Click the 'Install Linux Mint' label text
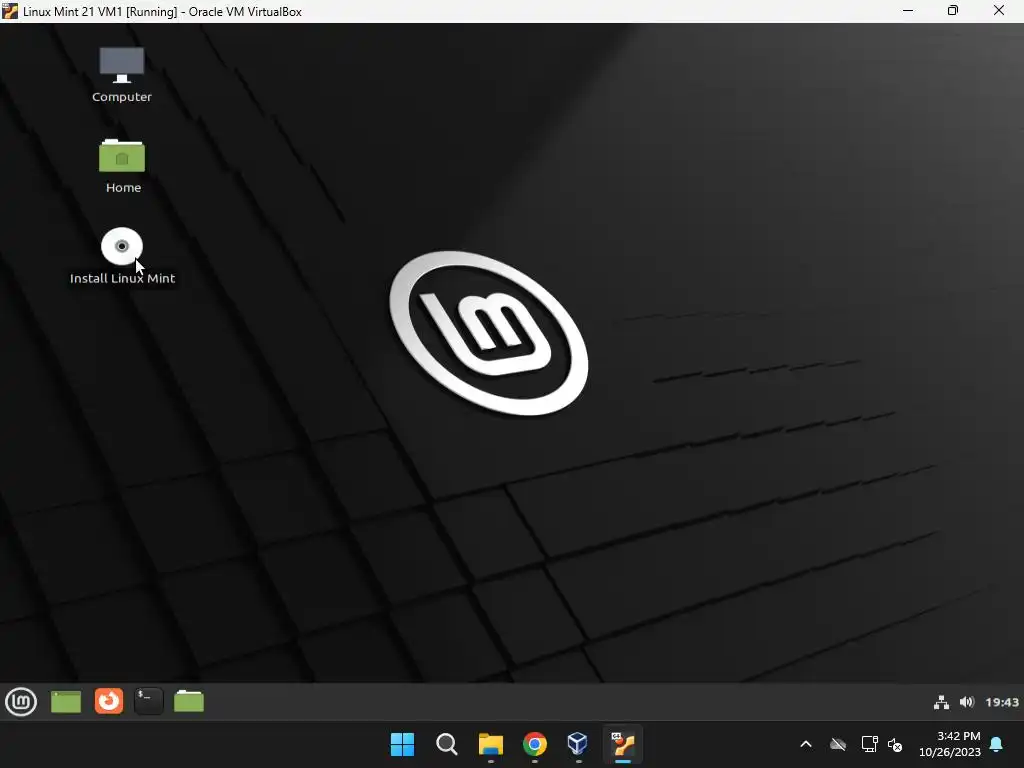The width and height of the screenshot is (1024, 768). point(122,278)
